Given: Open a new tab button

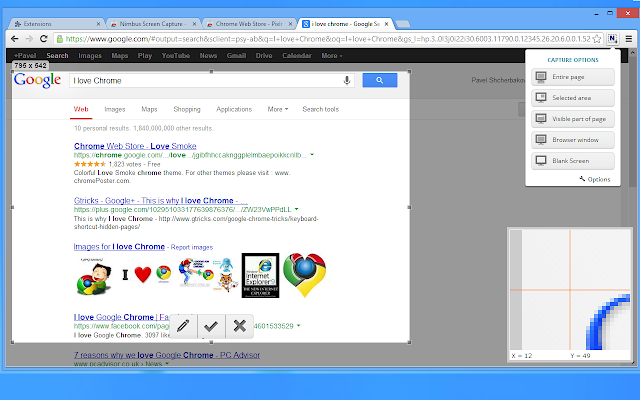Looking at the screenshot, I should click(403, 24).
